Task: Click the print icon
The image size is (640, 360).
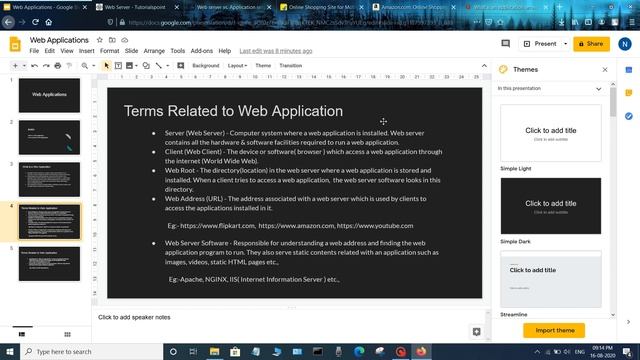Action: tap(58, 66)
